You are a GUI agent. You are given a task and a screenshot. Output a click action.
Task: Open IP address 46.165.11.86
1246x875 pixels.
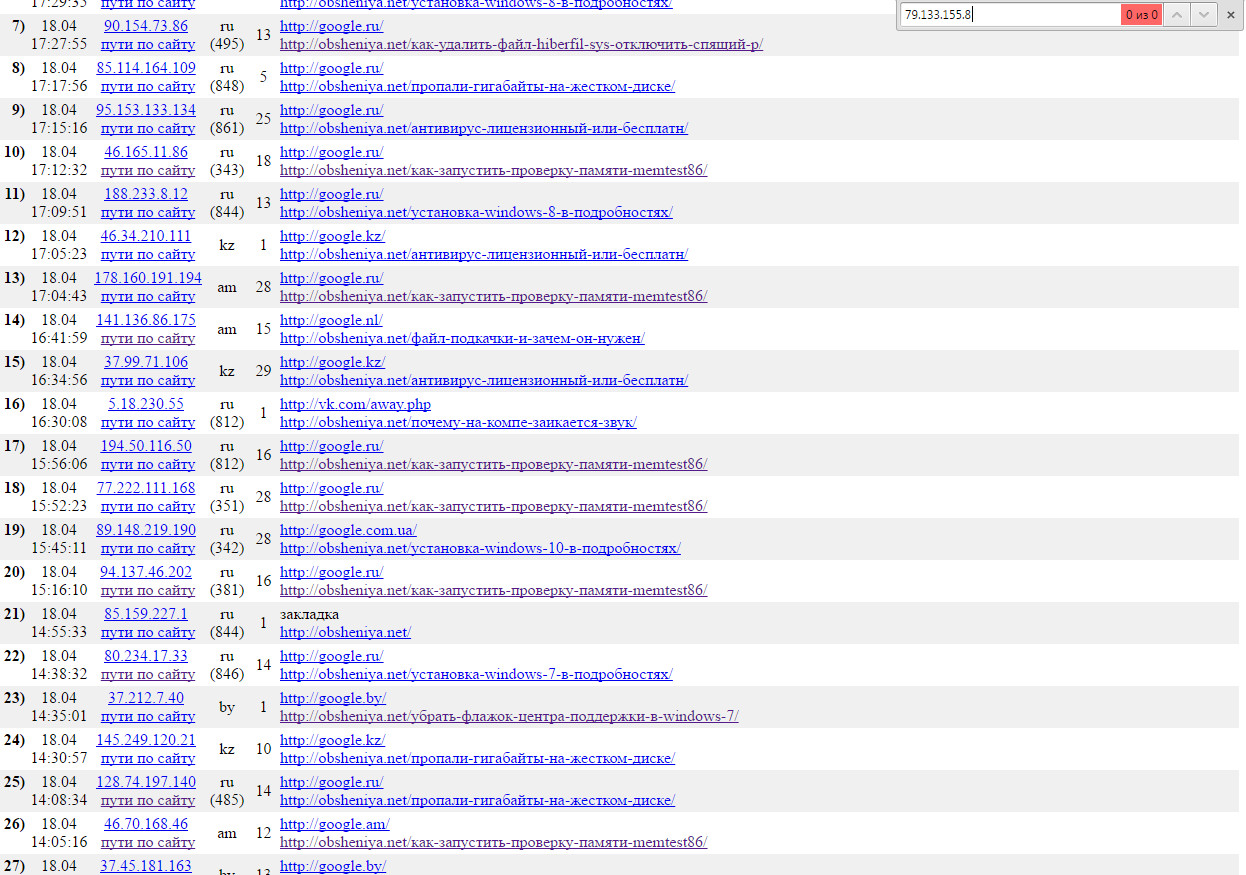(146, 152)
